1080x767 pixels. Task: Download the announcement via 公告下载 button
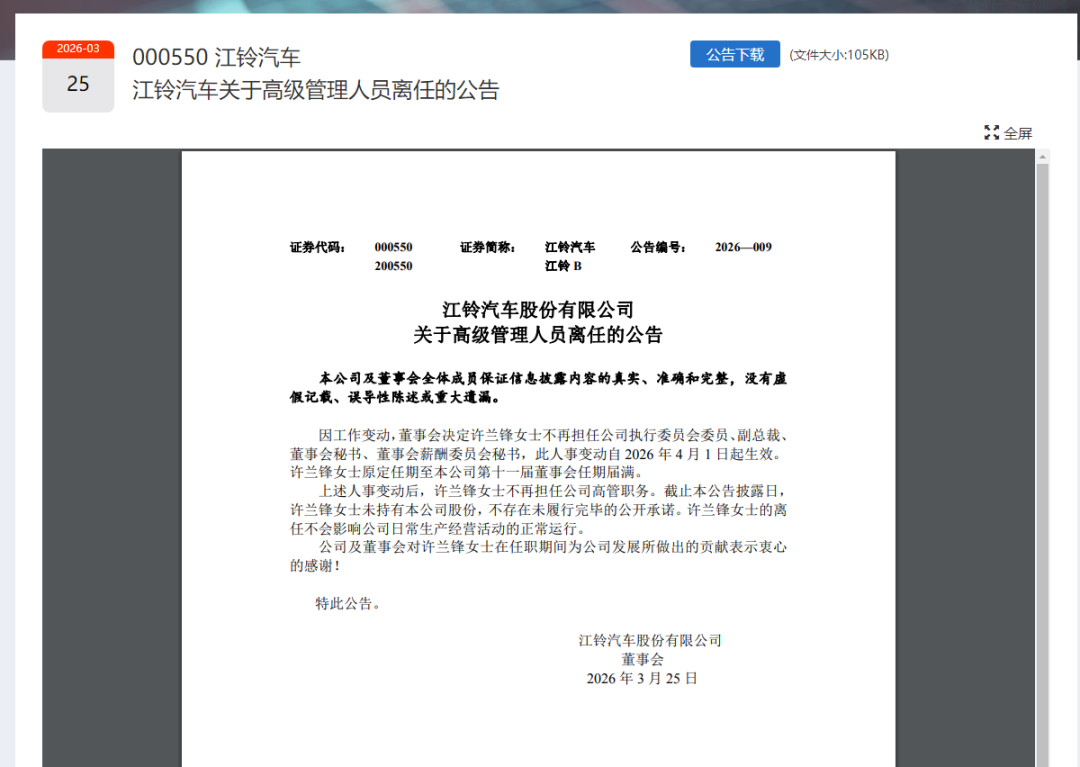click(734, 55)
